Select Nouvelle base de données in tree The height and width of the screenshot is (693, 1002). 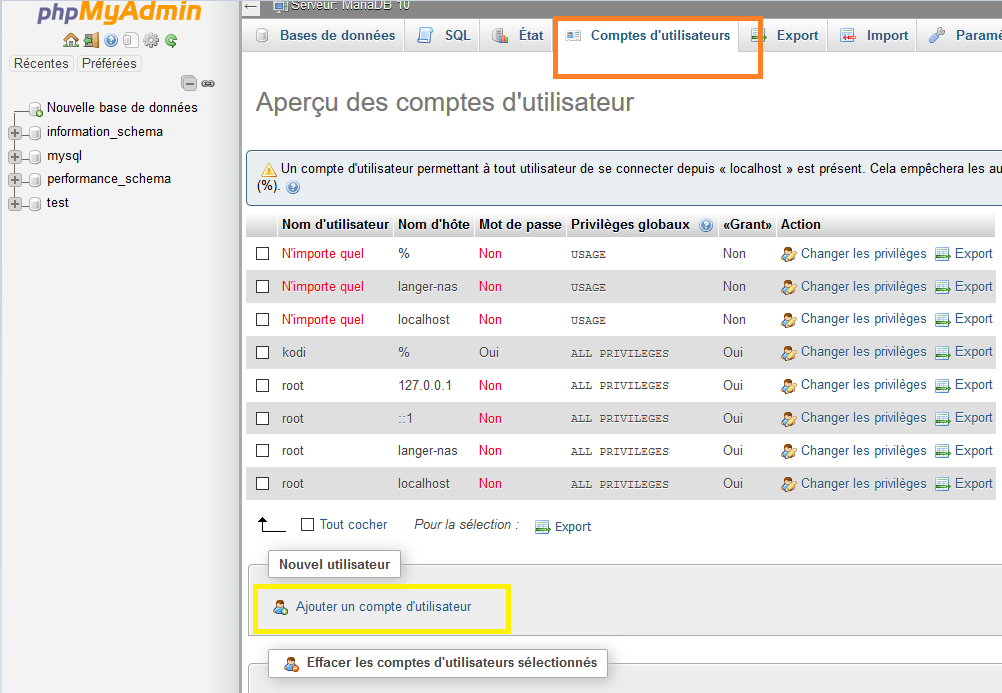[x=122, y=108]
